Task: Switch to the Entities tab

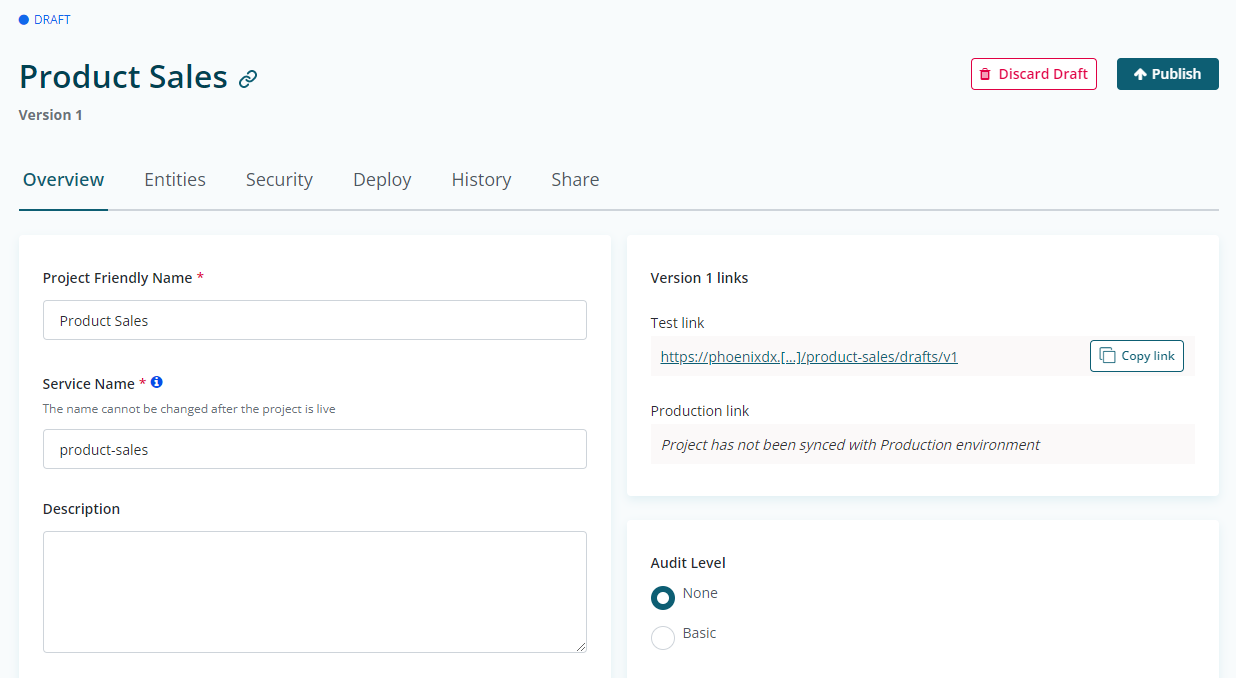Action: (175, 180)
